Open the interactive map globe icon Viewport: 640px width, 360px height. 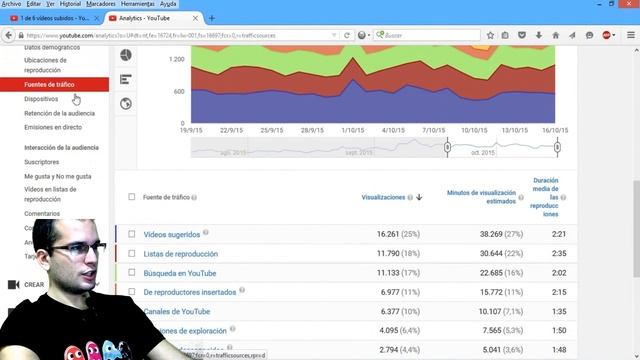(x=126, y=104)
